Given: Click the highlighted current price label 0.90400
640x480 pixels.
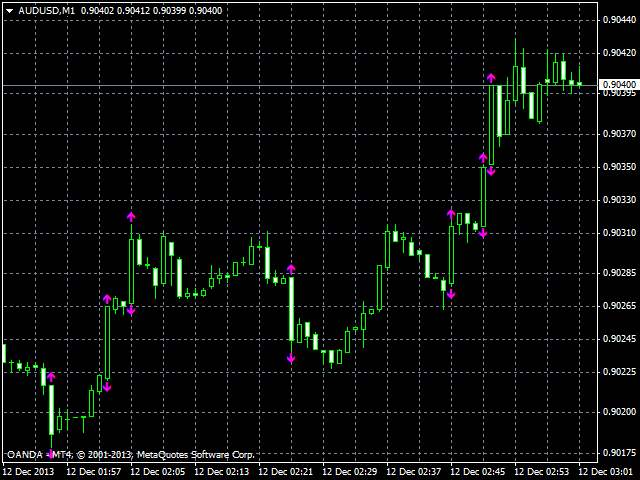Looking at the screenshot, I should (619, 84).
